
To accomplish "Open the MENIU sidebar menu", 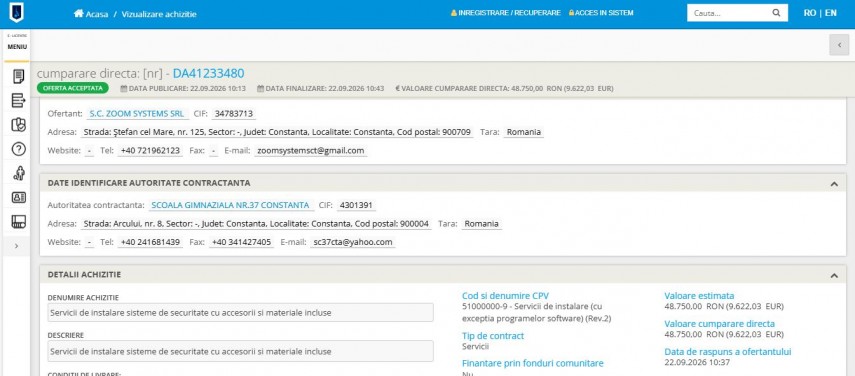I will (17, 45).
